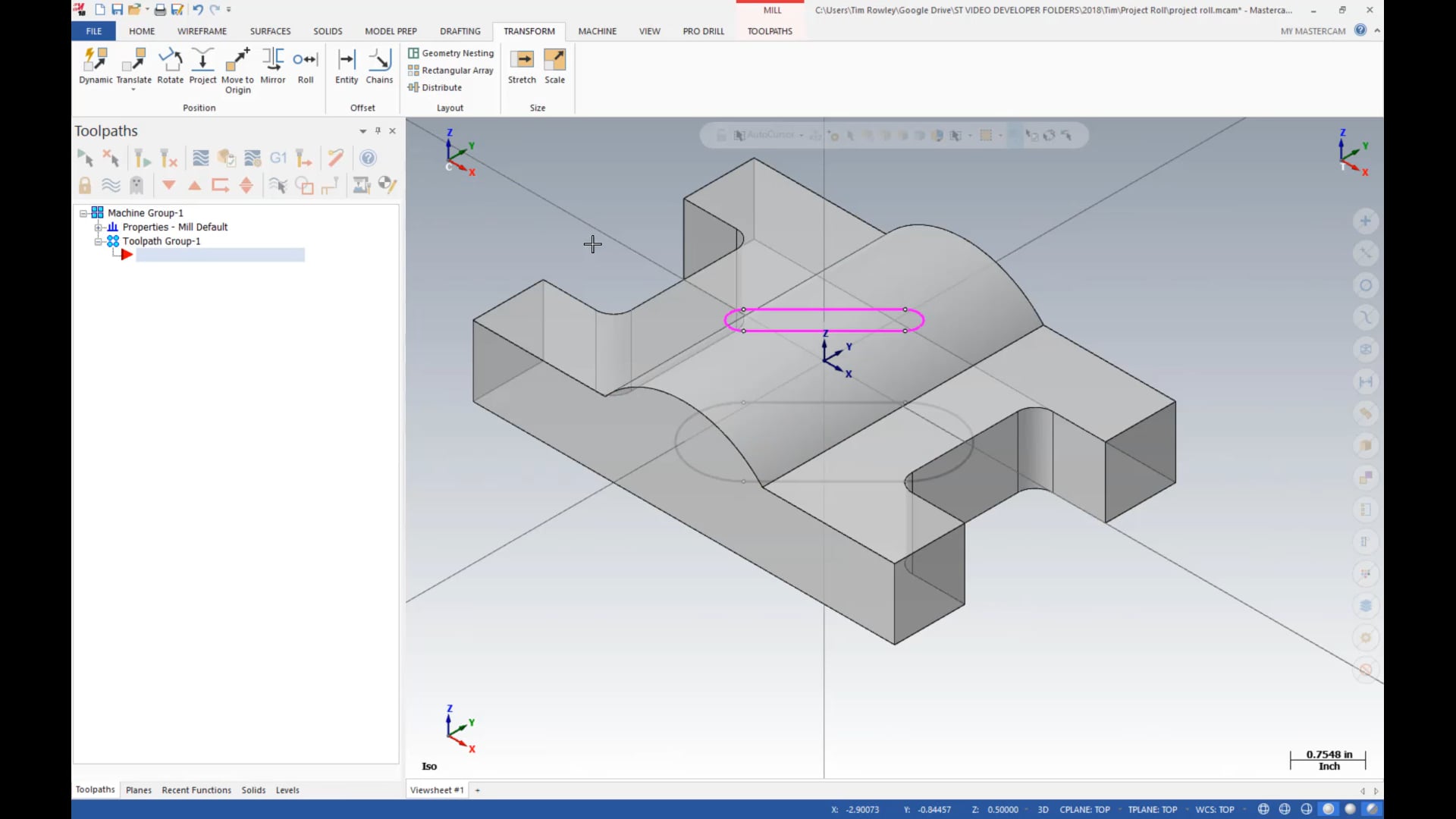Select the Stretch tool
Image resolution: width=1456 pixels, height=819 pixels.
pyautogui.click(x=521, y=65)
